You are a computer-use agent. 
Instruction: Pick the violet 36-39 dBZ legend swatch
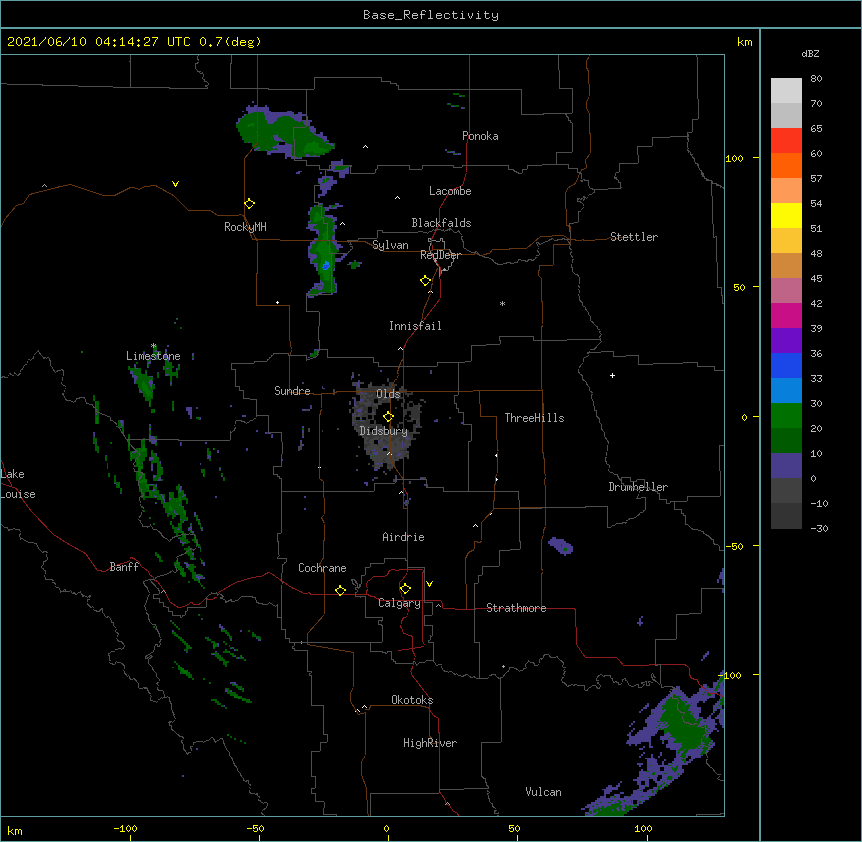tap(786, 341)
